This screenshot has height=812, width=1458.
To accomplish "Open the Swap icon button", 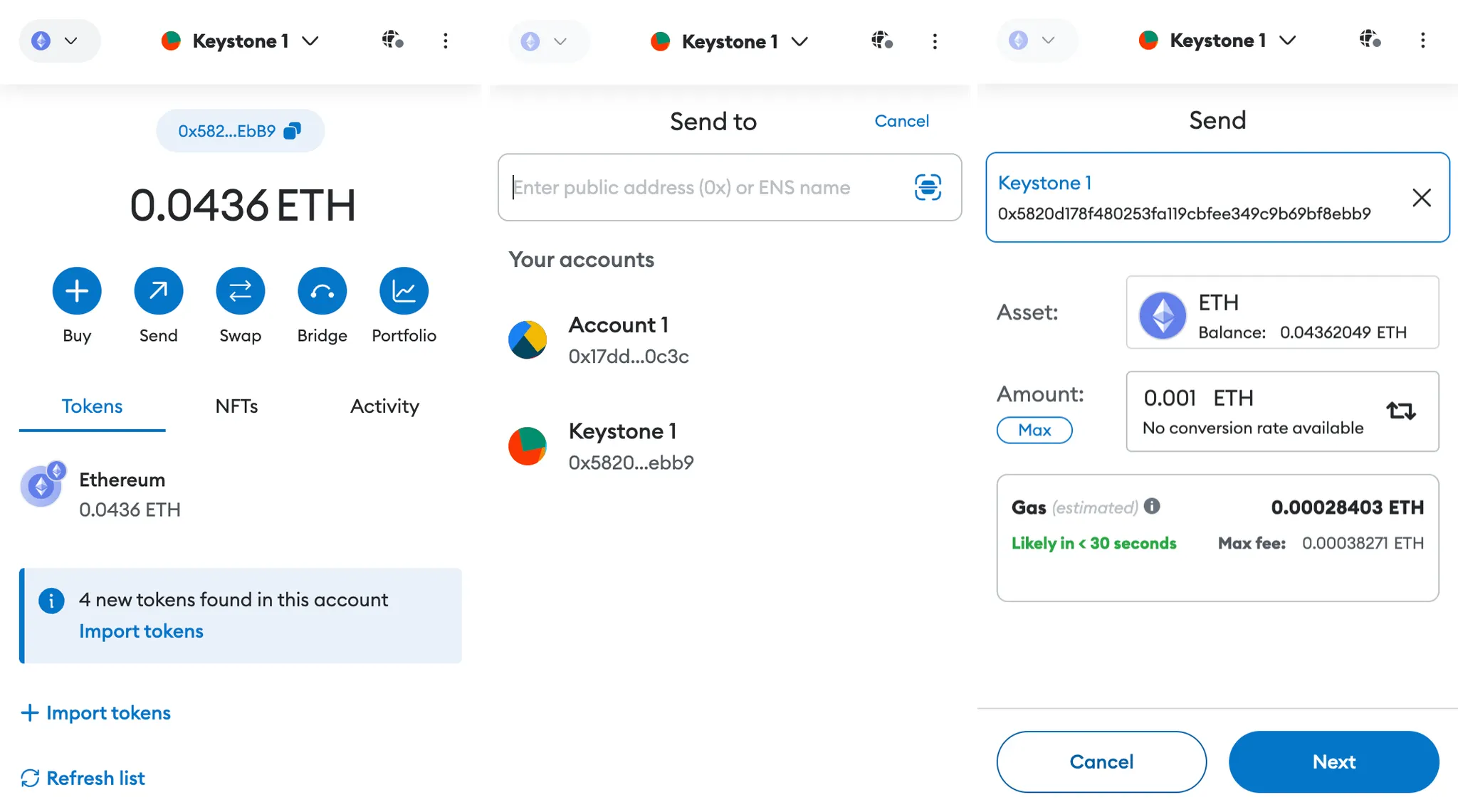I will click(240, 291).
